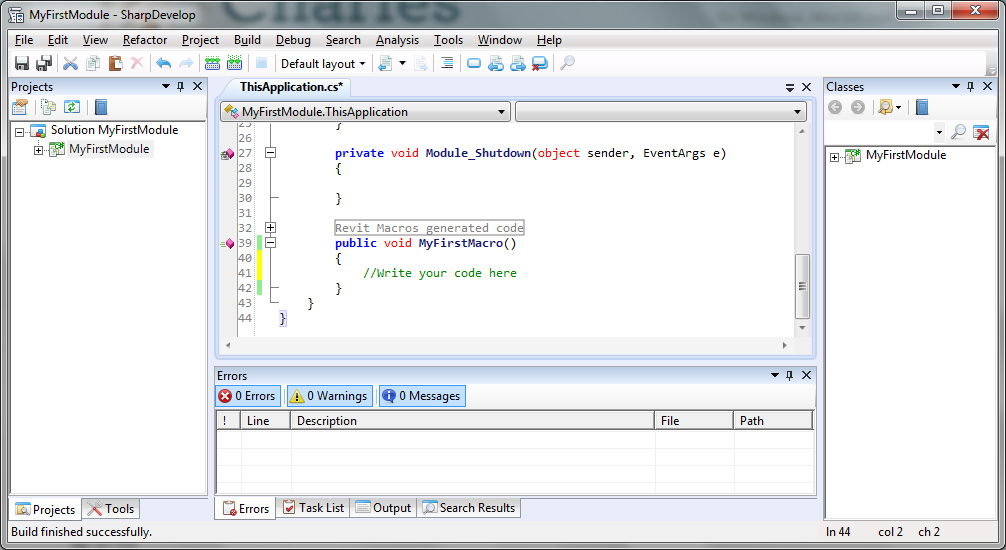Viewport: 1006px width, 550px height.
Task: Switch to the Output tab
Action: click(384, 508)
